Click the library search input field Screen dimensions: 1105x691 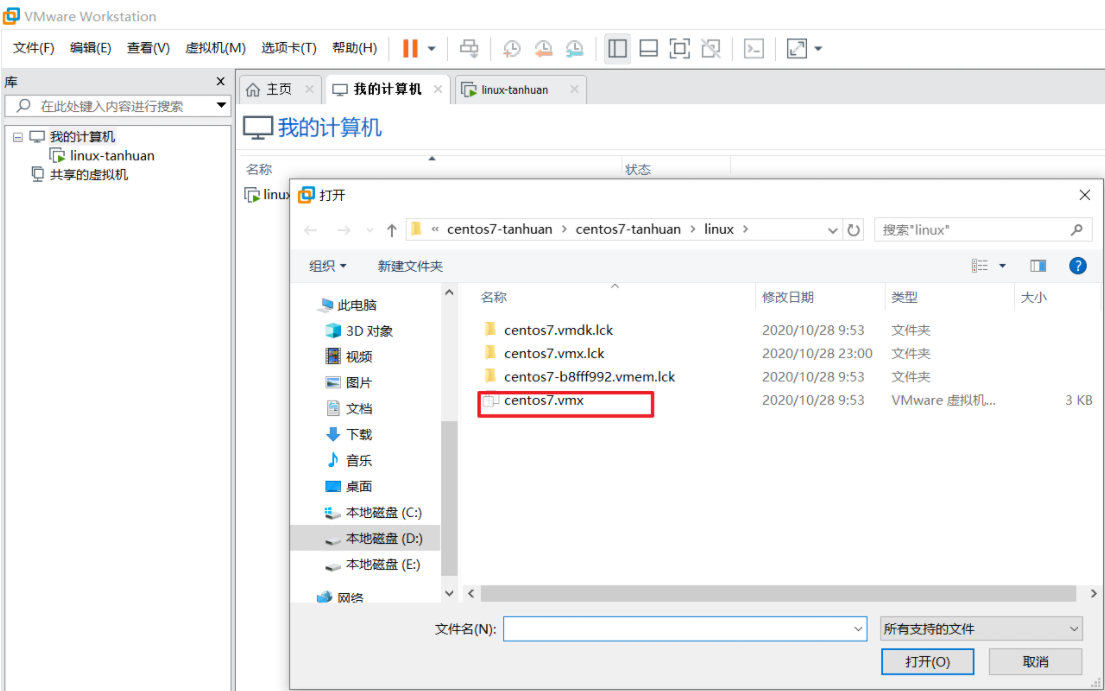(116, 106)
